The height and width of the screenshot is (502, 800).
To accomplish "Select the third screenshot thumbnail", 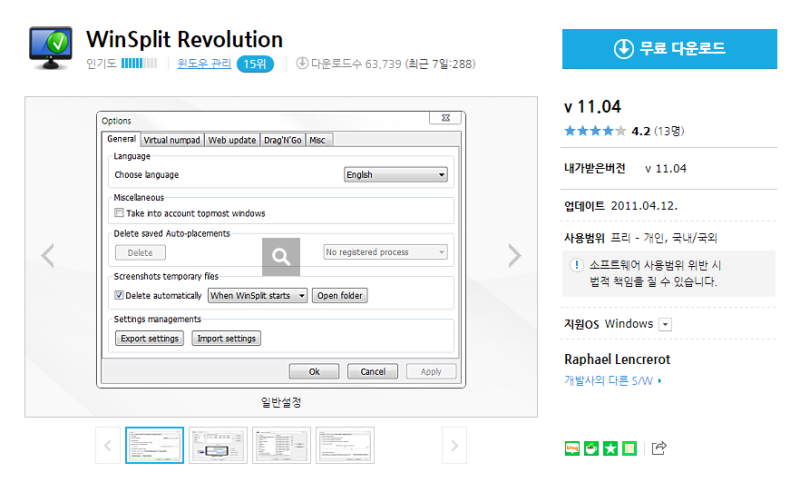I will [x=281, y=445].
